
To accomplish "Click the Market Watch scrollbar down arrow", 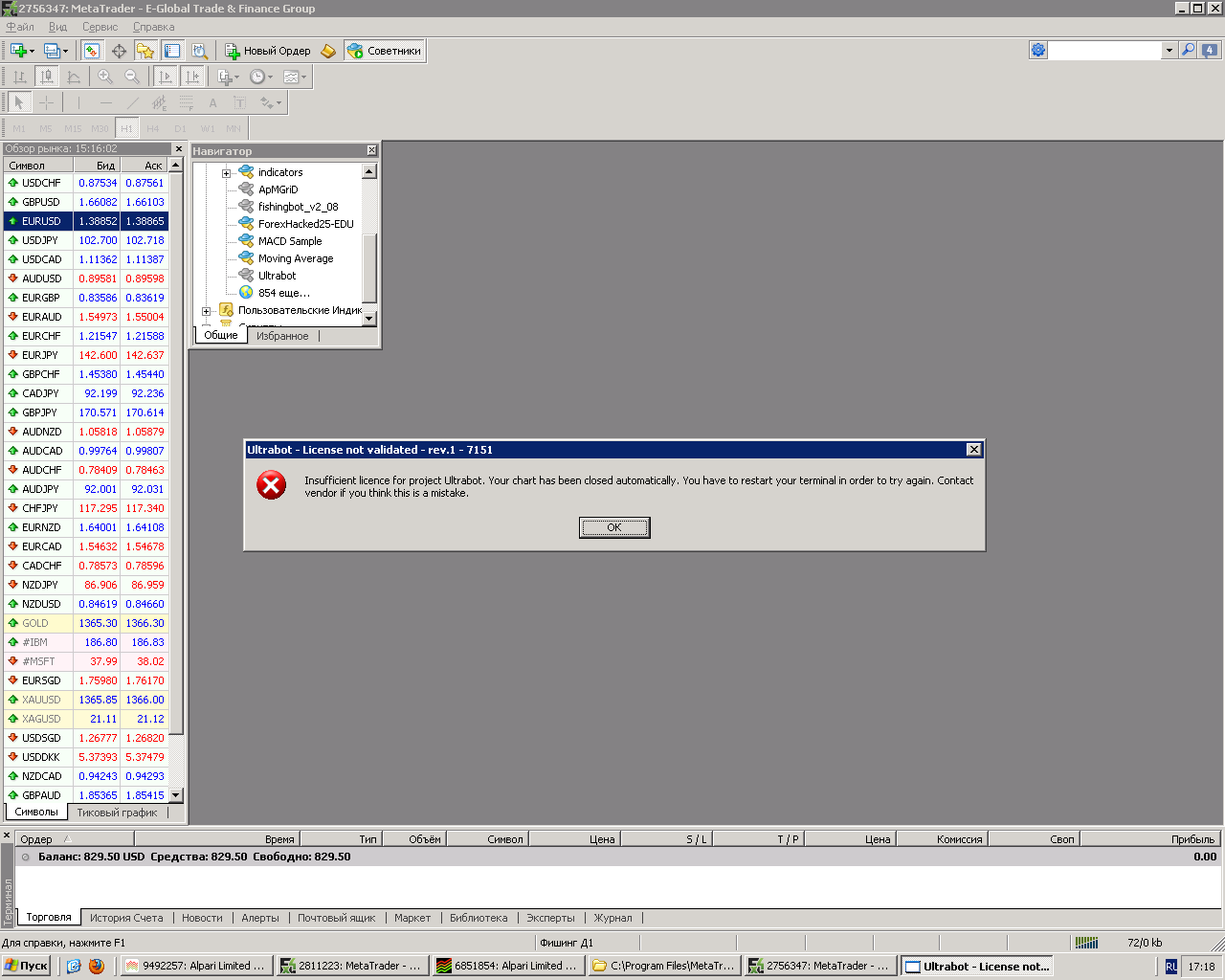I will pos(175,795).
